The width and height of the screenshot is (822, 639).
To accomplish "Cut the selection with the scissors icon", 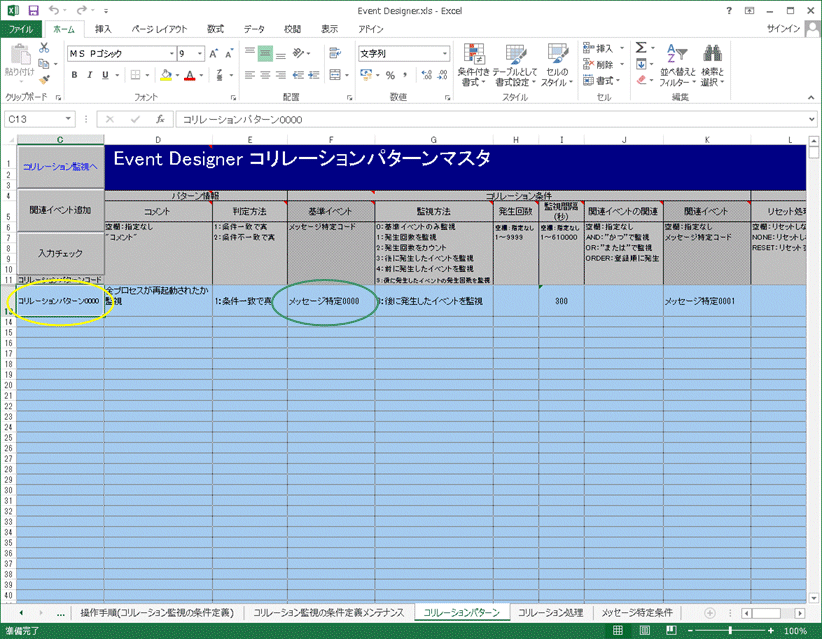I will [44, 48].
